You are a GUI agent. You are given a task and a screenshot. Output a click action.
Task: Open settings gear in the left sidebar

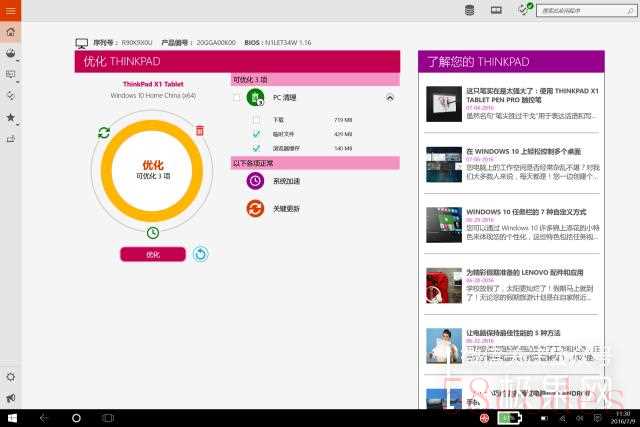11,377
